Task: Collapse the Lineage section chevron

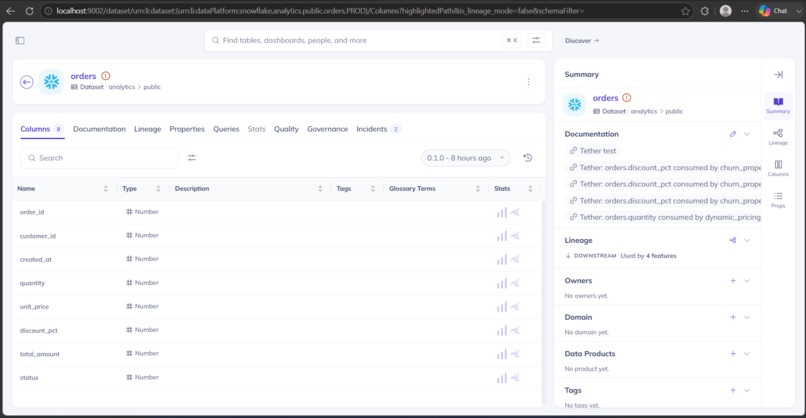Action: pos(747,240)
